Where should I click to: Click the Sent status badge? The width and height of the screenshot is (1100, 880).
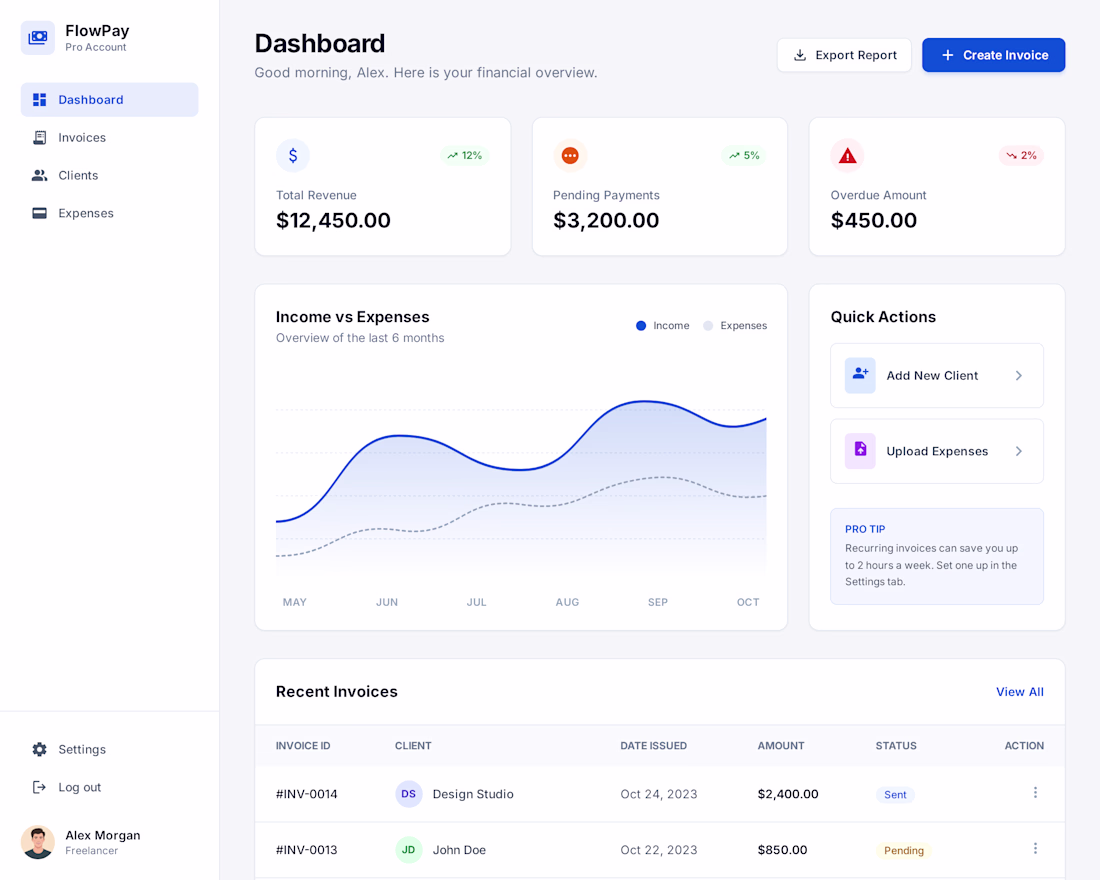895,794
